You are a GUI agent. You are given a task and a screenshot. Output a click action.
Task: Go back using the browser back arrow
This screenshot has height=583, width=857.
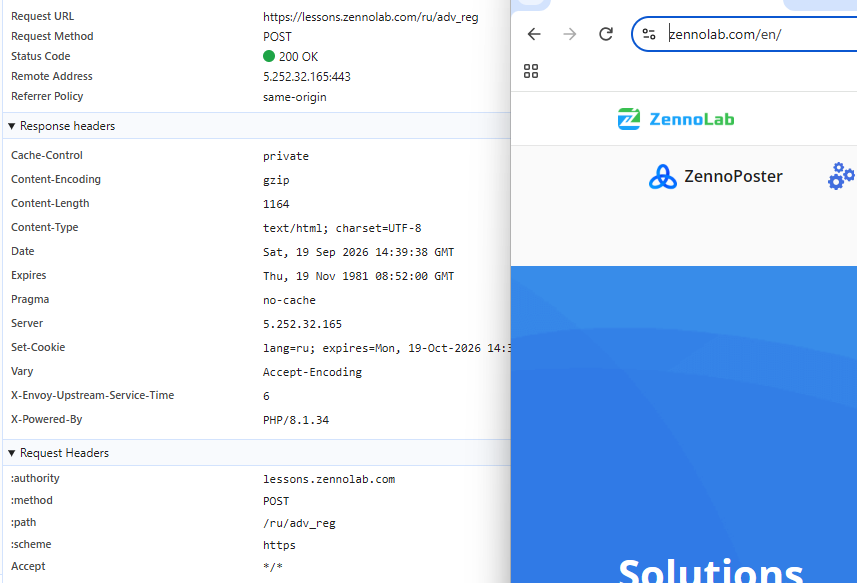pos(534,34)
